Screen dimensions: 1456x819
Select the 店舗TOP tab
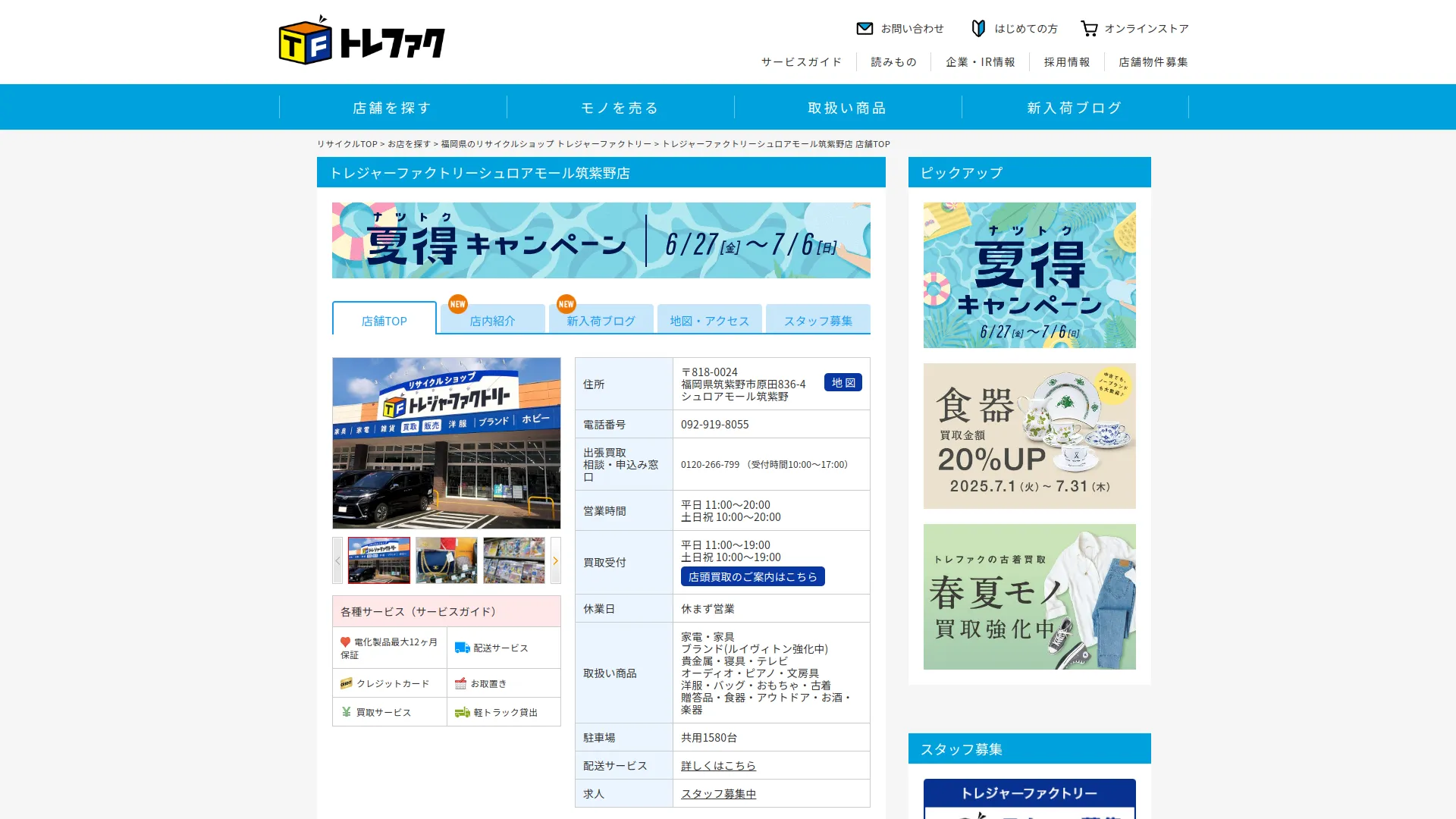tap(384, 319)
